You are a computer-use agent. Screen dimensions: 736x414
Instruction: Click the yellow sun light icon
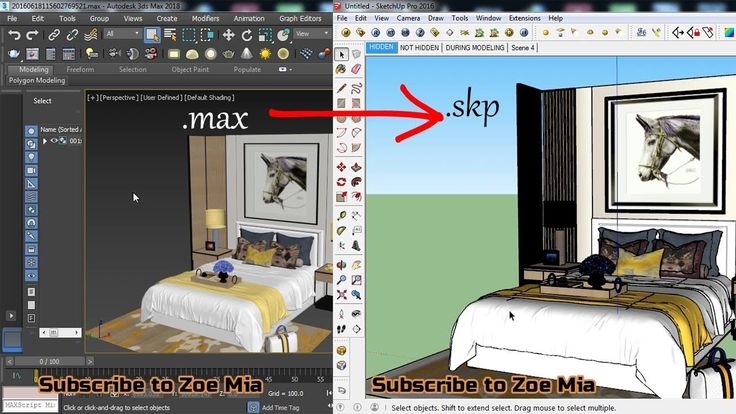coord(265,54)
